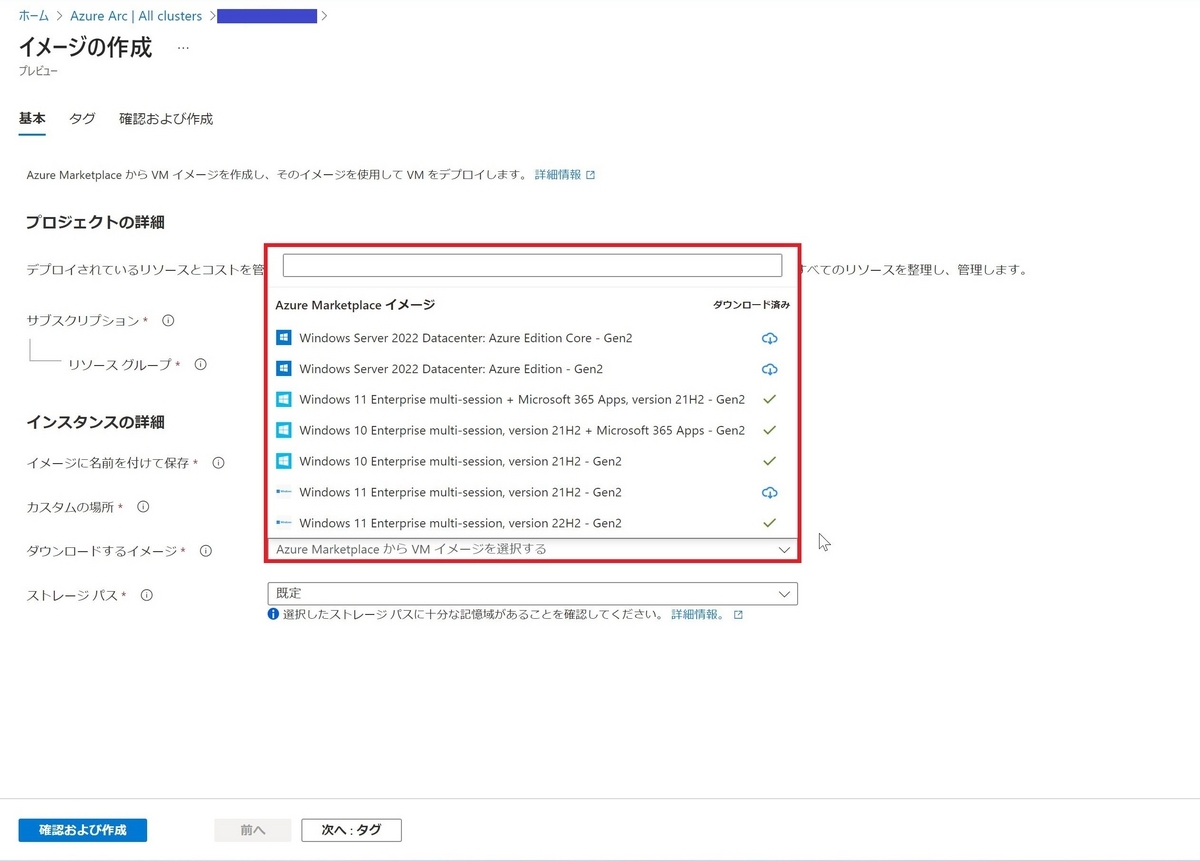Click info icon next to カスタムの場所

143,507
